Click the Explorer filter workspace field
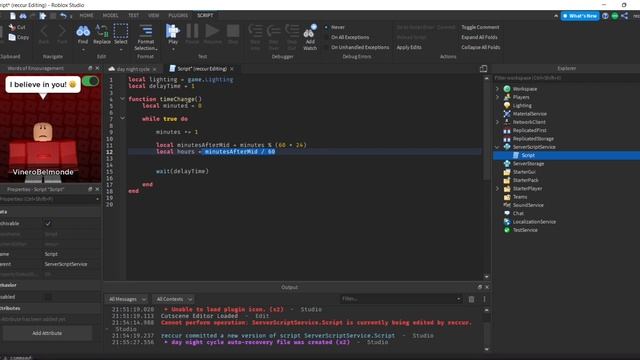The height and width of the screenshot is (360, 640). pyautogui.click(x=567, y=78)
